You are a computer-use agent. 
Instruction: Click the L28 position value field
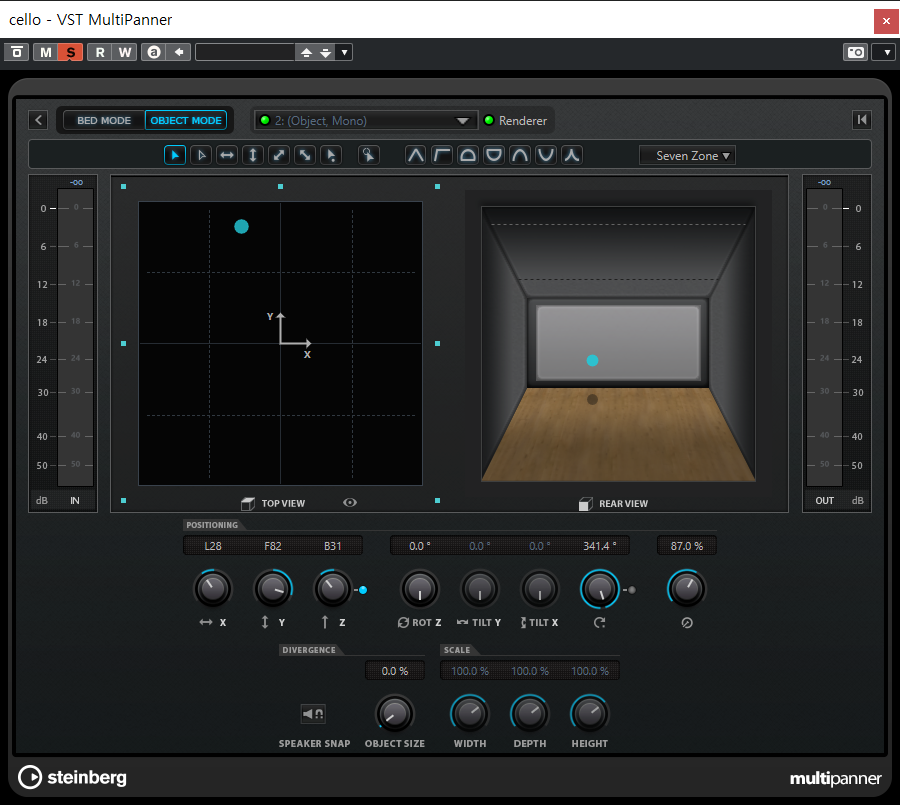[x=213, y=546]
